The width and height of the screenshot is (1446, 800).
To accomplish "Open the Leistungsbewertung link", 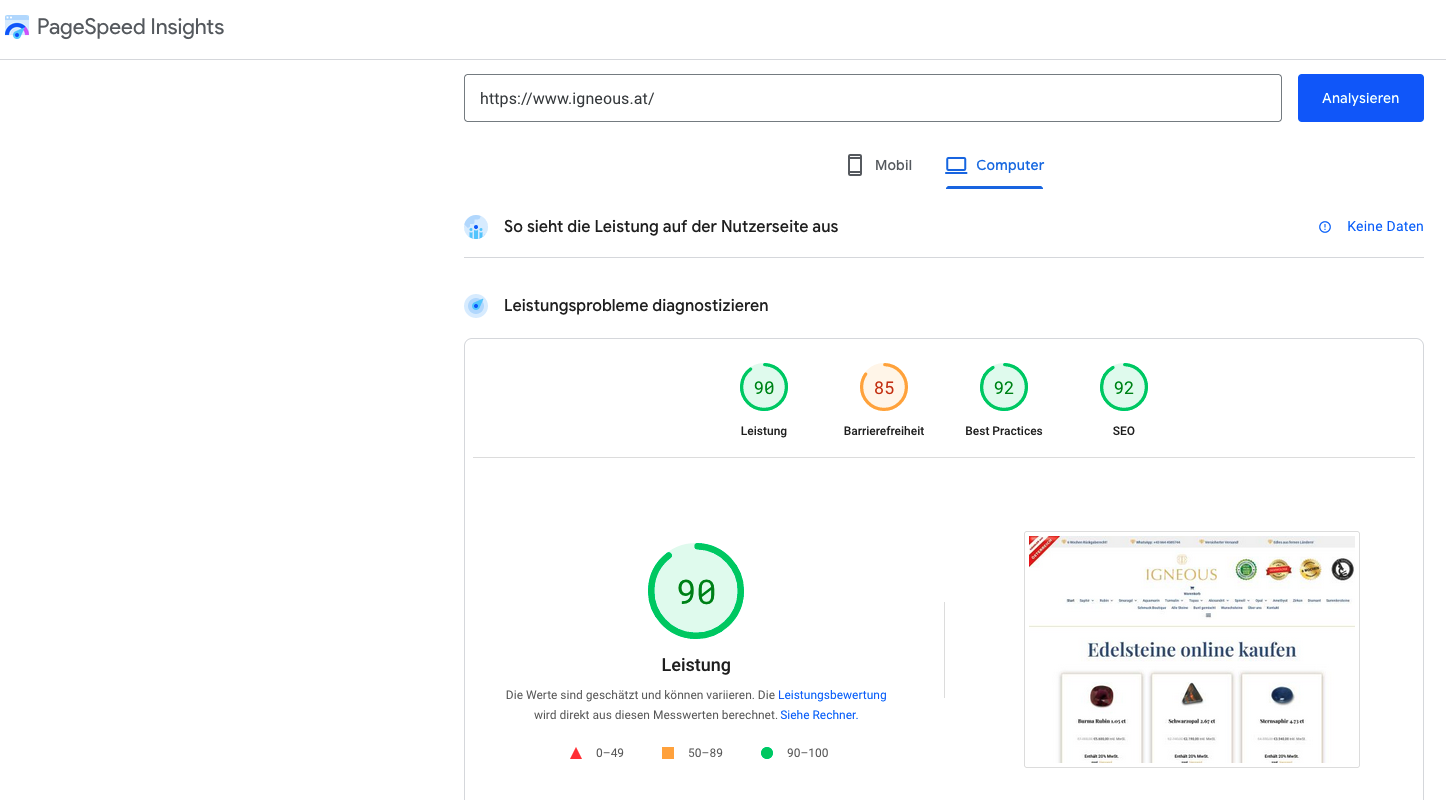I will click(x=832, y=695).
